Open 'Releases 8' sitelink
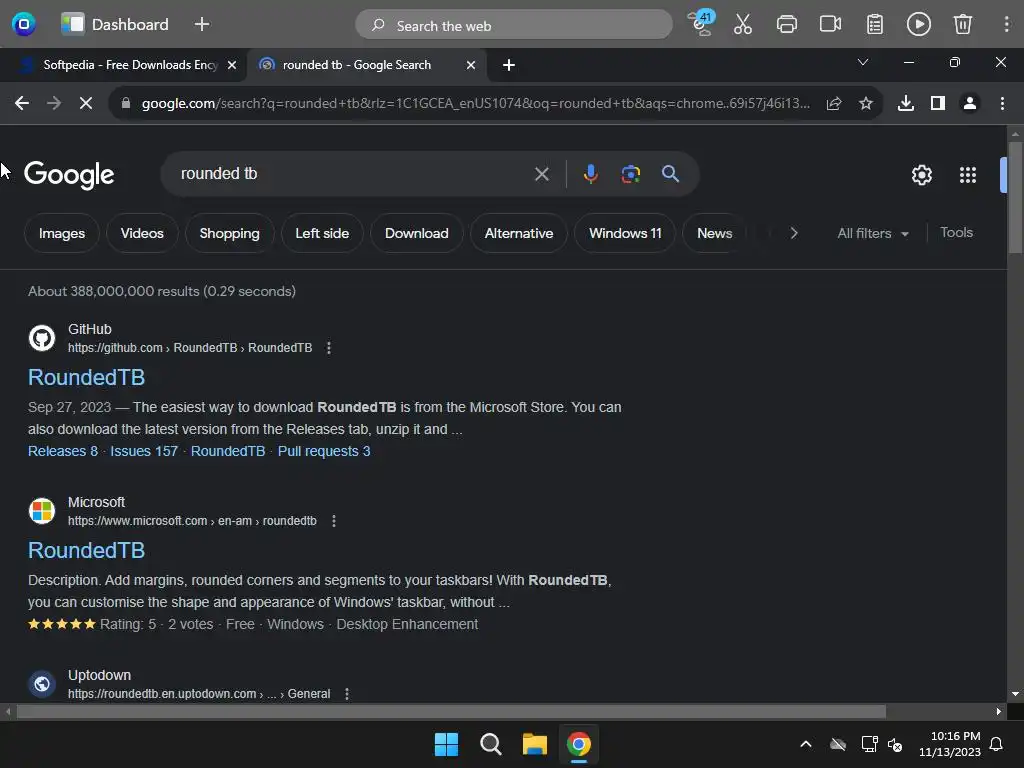The image size is (1024, 768). click(63, 451)
